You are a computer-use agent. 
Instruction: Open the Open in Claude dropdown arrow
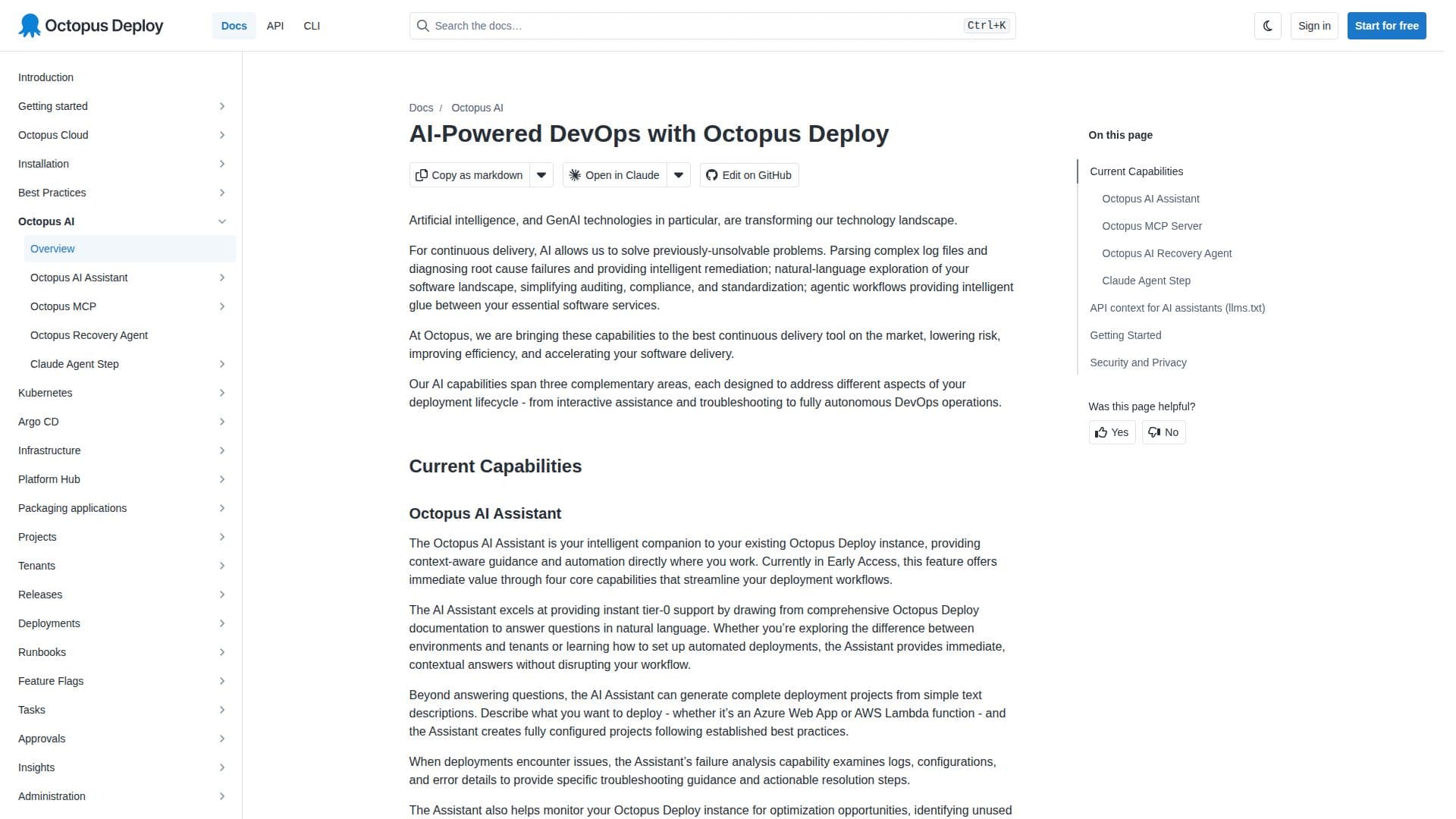679,175
